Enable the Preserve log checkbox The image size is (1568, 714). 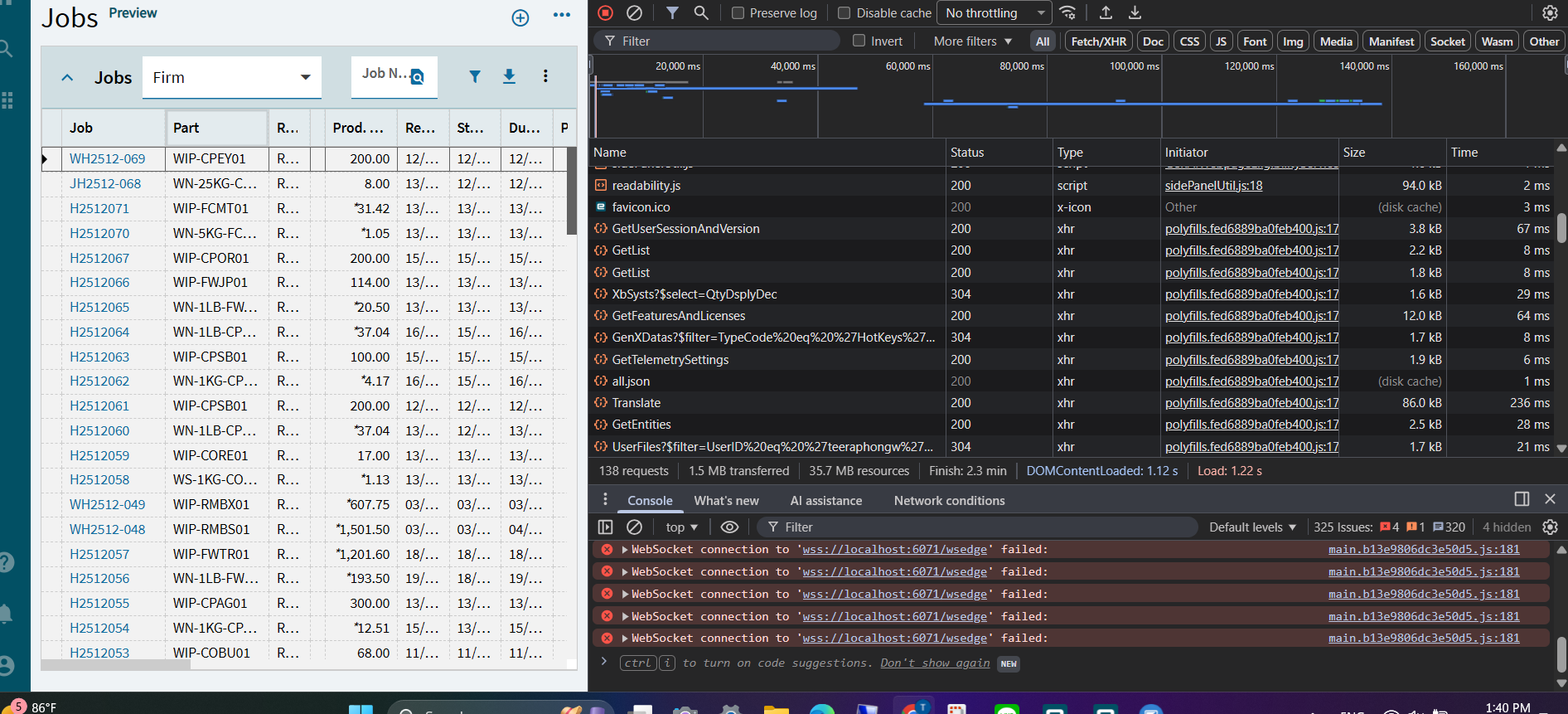[738, 12]
